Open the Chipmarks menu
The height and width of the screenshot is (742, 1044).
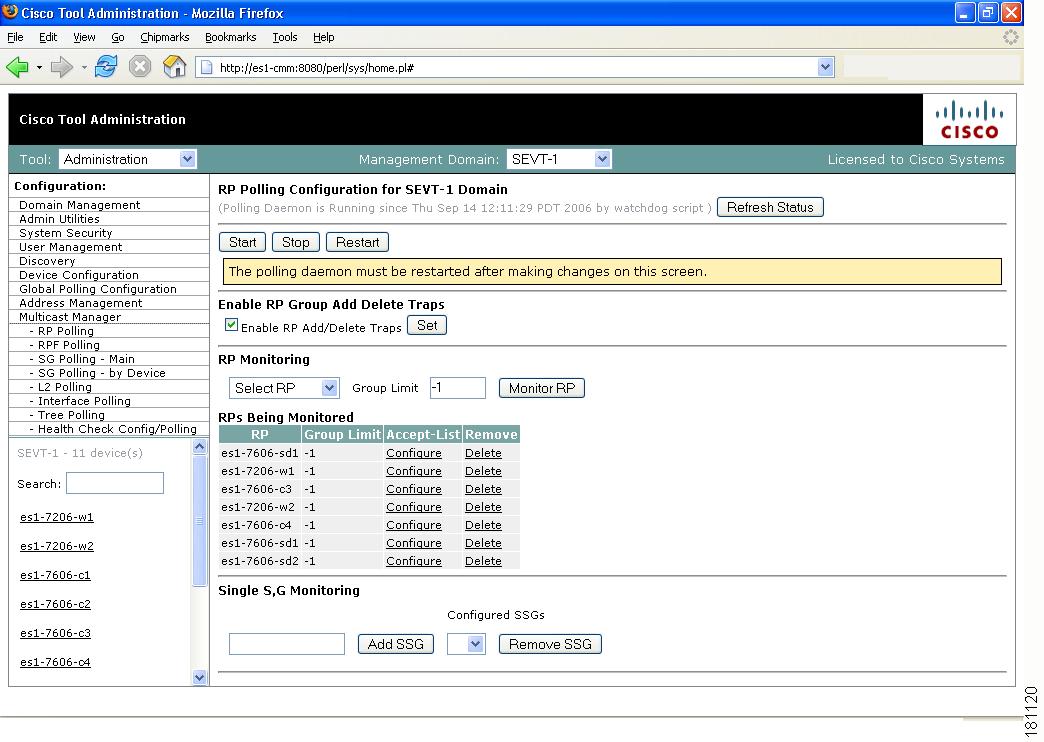point(164,37)
